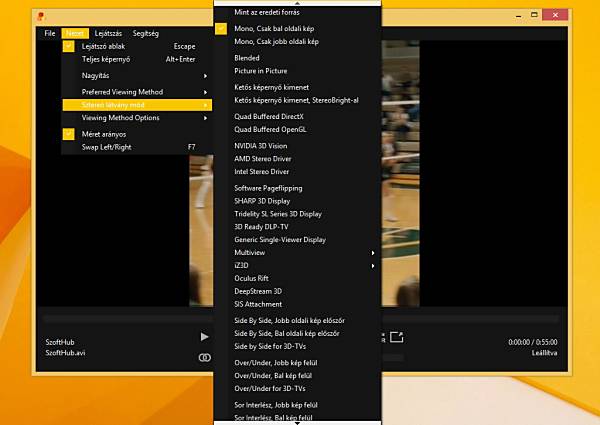The height and width of the screenshot is (425, 600).
Task: Toggle the Lejátszó ablak checkbox
Action: (68, 46)
